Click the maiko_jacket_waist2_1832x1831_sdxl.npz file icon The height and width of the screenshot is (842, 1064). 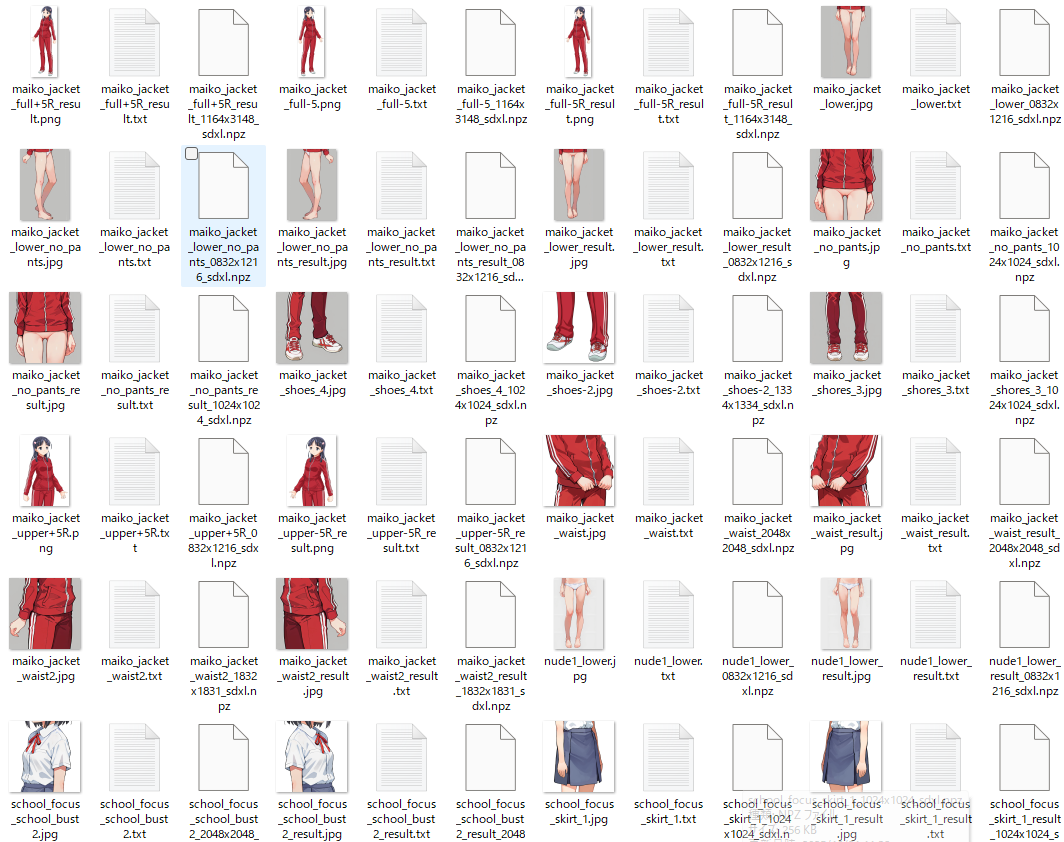224,614
